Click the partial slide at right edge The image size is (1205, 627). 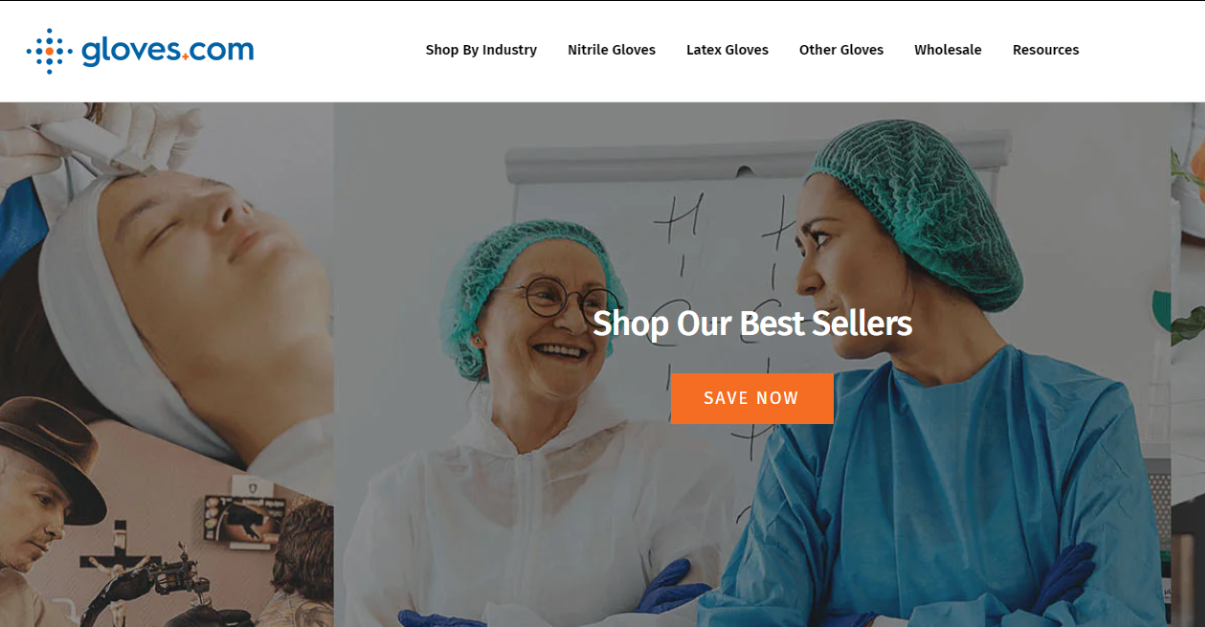click(x=1188, y=364)
